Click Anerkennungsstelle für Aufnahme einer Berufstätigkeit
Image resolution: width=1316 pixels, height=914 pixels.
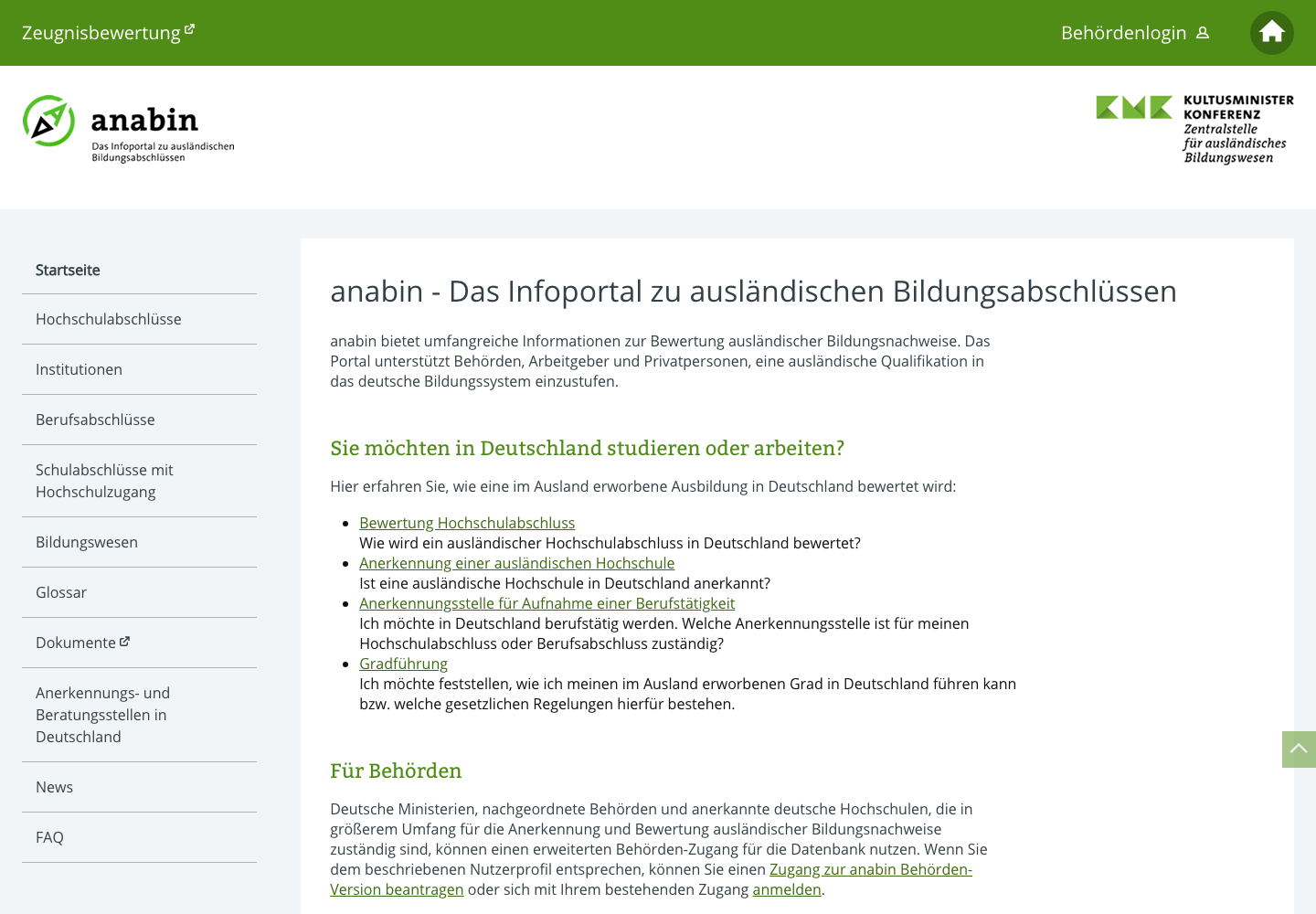(x=547, y=603)
